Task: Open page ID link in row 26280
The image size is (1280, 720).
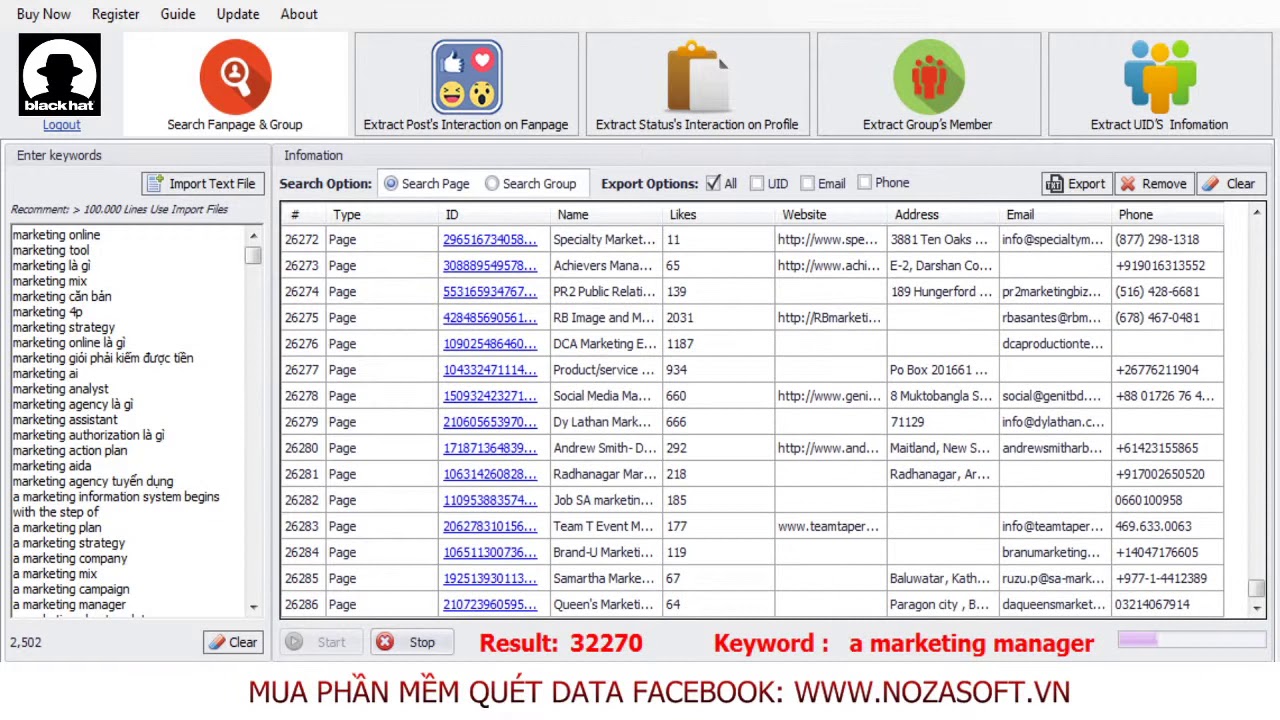Action: coord(490,448)
